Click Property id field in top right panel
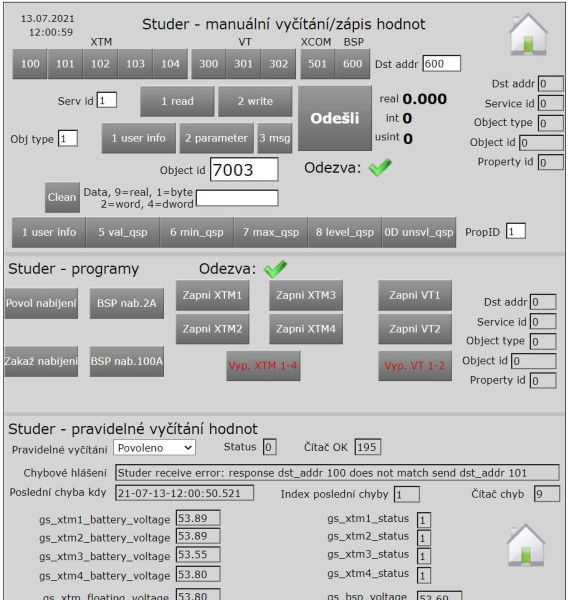 [551, 162]
